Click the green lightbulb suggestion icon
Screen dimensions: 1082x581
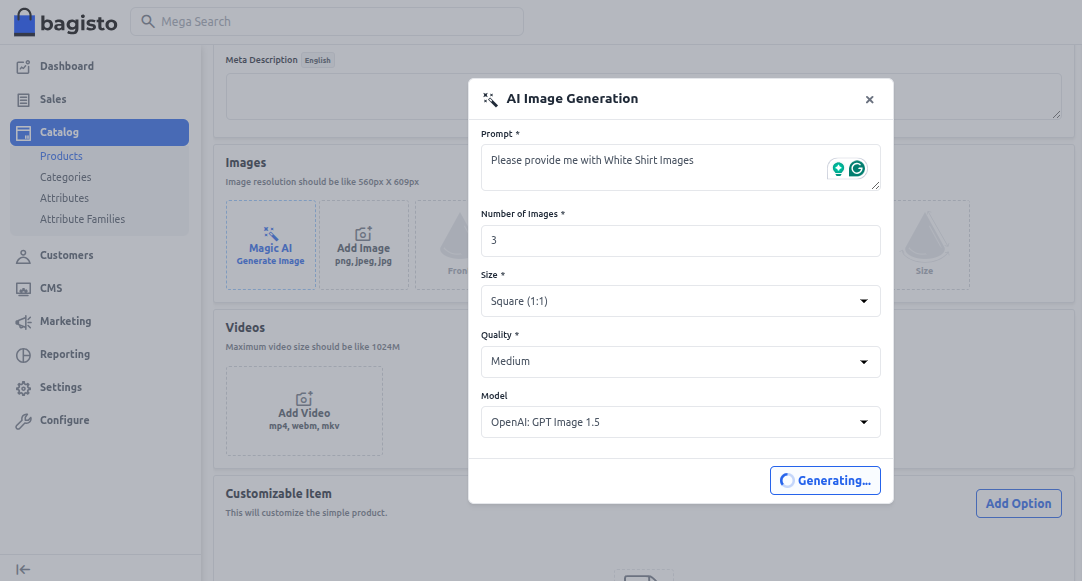point(838,169)
